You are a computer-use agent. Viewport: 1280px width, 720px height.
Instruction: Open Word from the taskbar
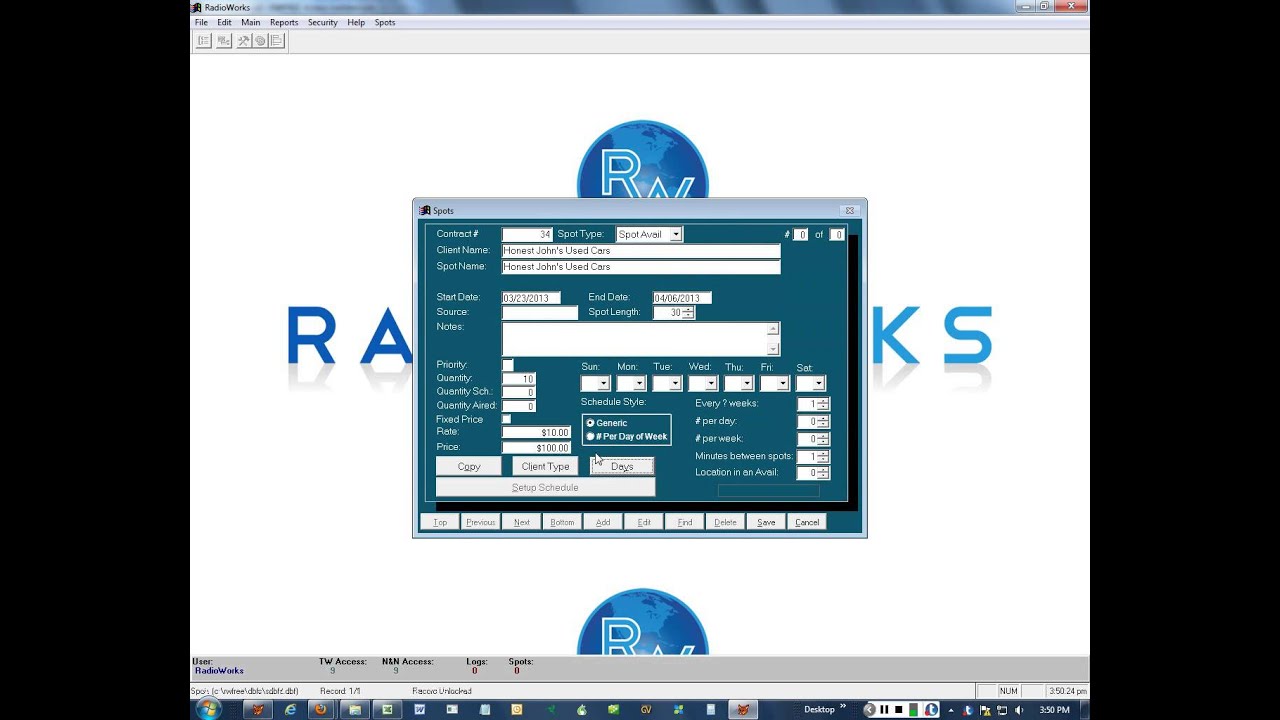point(419,709)
